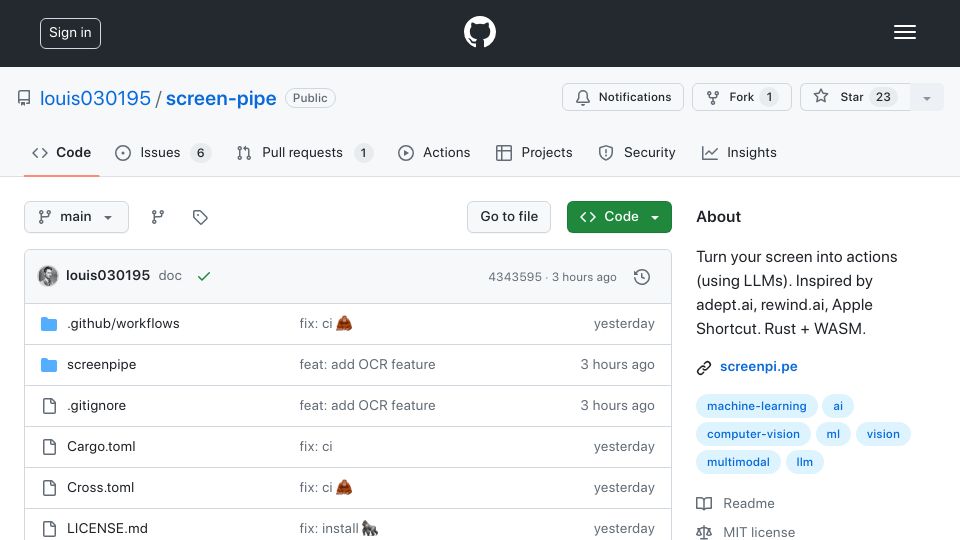Click 'feat: add OCR feature' on screenpipe row
The image size is (960, 540).
pos(367,364)
